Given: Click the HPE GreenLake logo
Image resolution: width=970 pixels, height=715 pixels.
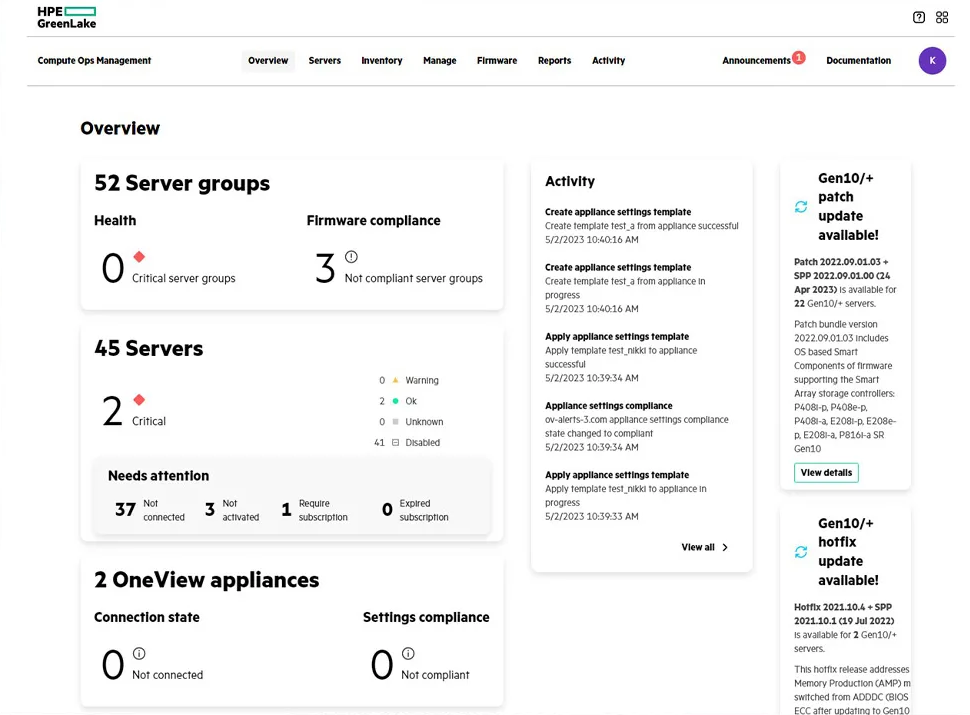Looking at the screenshot, I should [x=67, y=17].
